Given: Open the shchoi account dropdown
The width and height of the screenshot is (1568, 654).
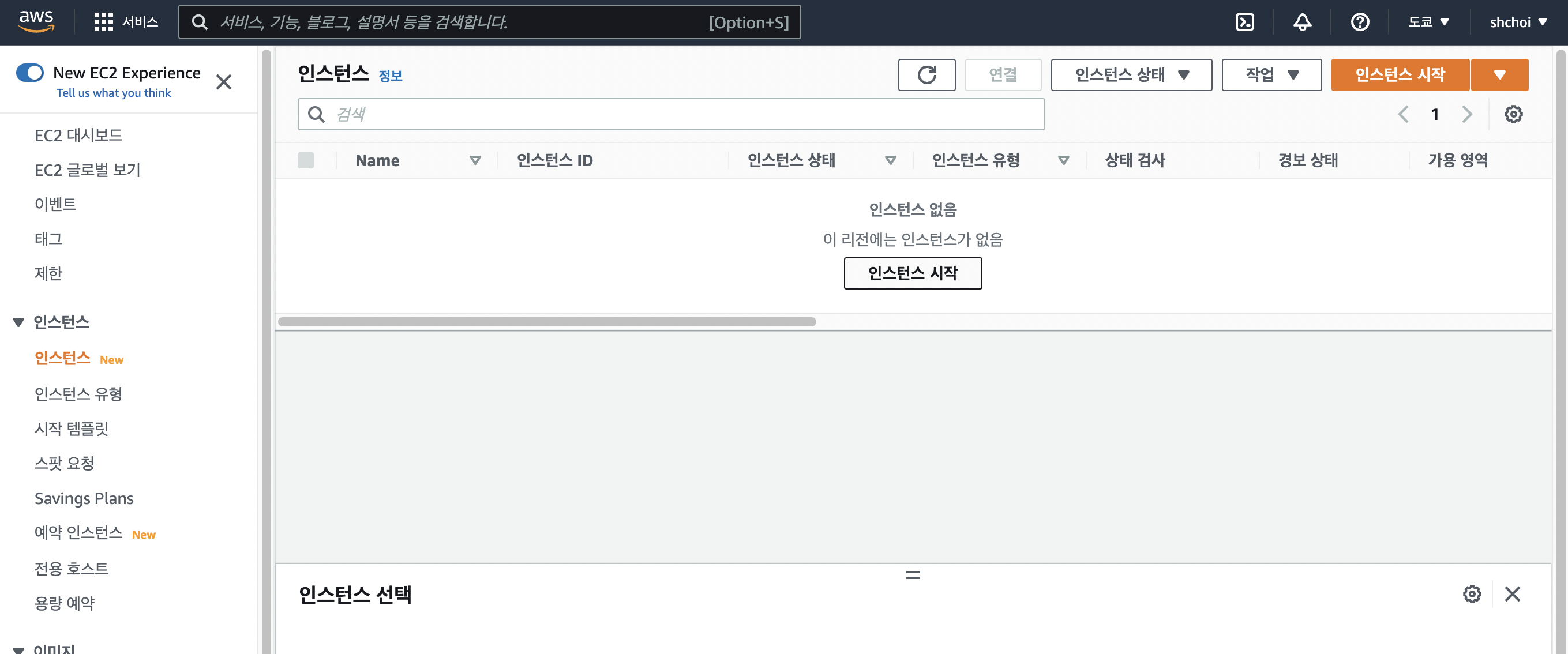Looking at the screenshot, I should [x=1518, y=22].
